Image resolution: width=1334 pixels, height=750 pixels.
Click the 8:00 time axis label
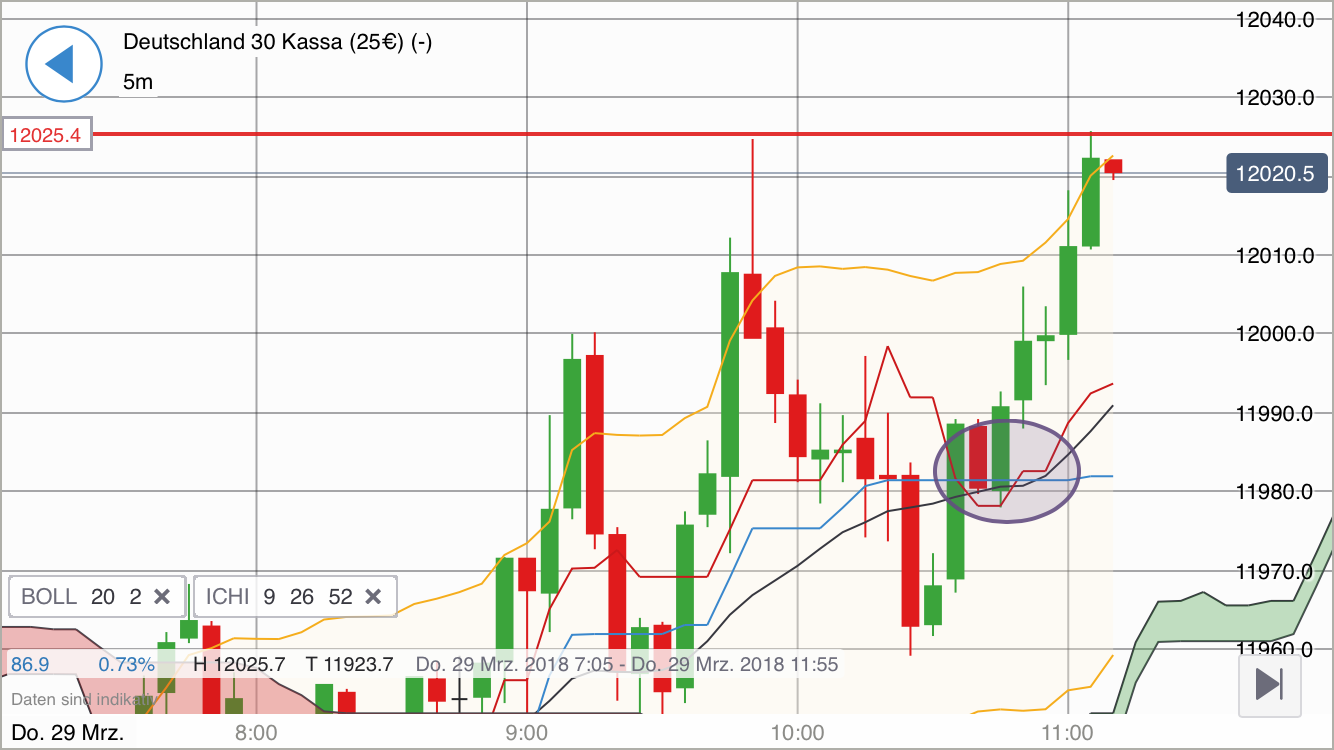point(256,733)
